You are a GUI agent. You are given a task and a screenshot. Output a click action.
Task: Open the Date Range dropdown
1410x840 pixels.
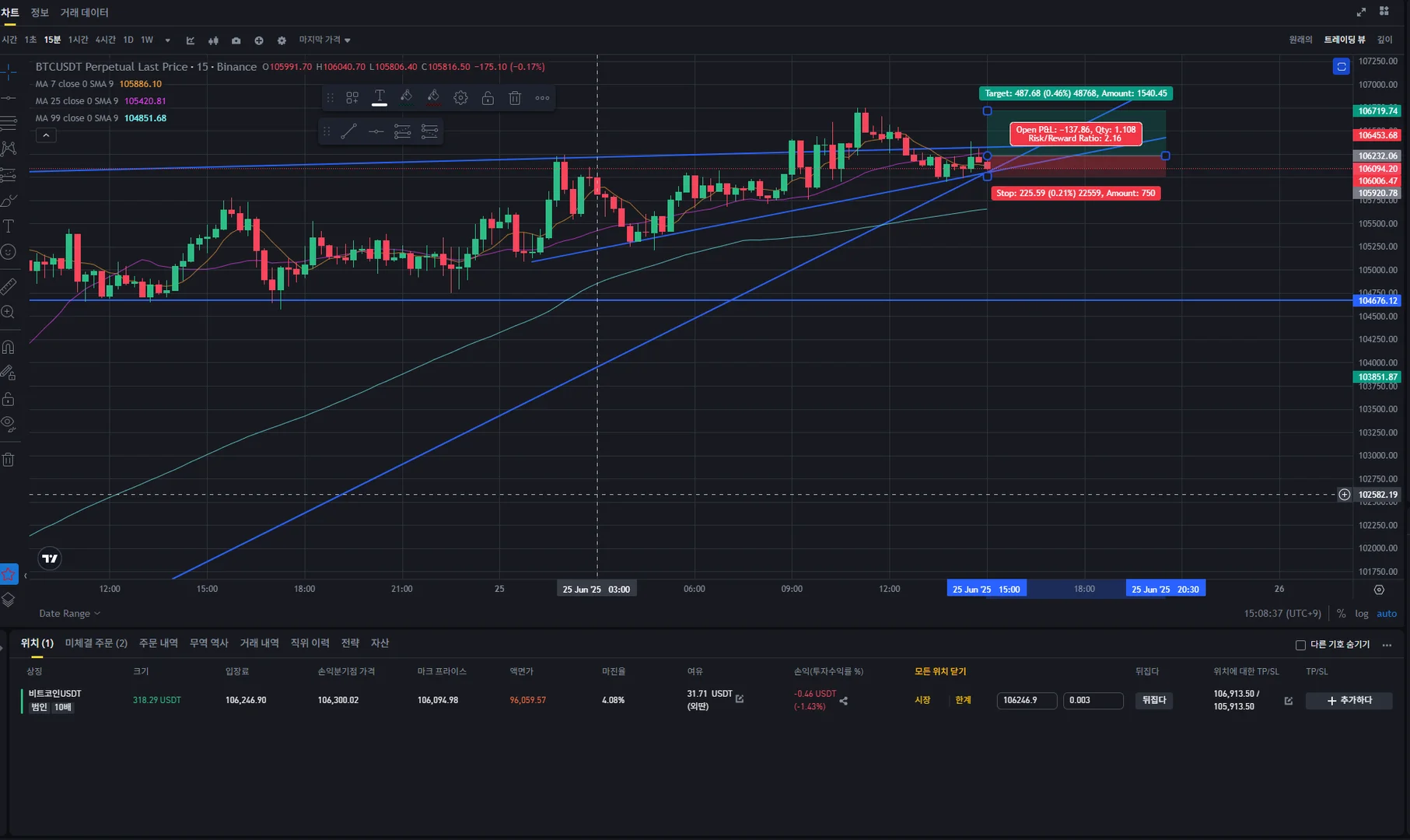[x=70, y=614]
